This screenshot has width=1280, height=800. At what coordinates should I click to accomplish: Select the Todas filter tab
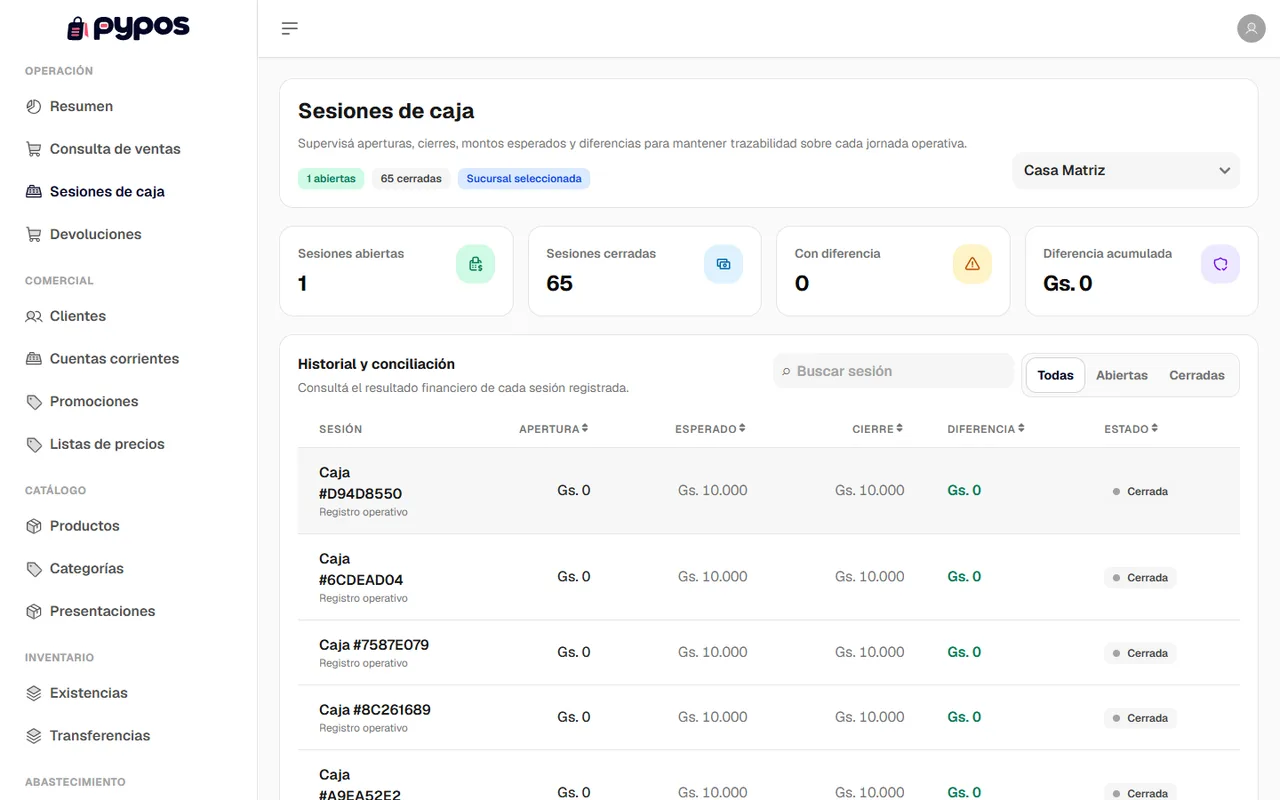click(1055, 375)
